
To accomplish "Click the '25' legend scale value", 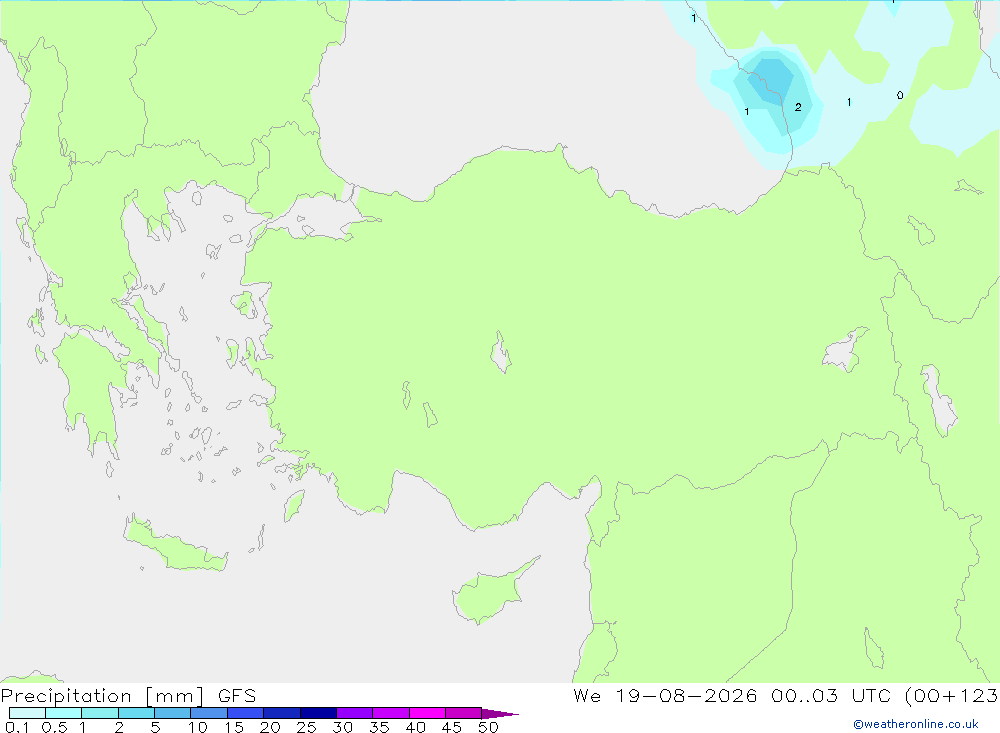I will (307, 727).
